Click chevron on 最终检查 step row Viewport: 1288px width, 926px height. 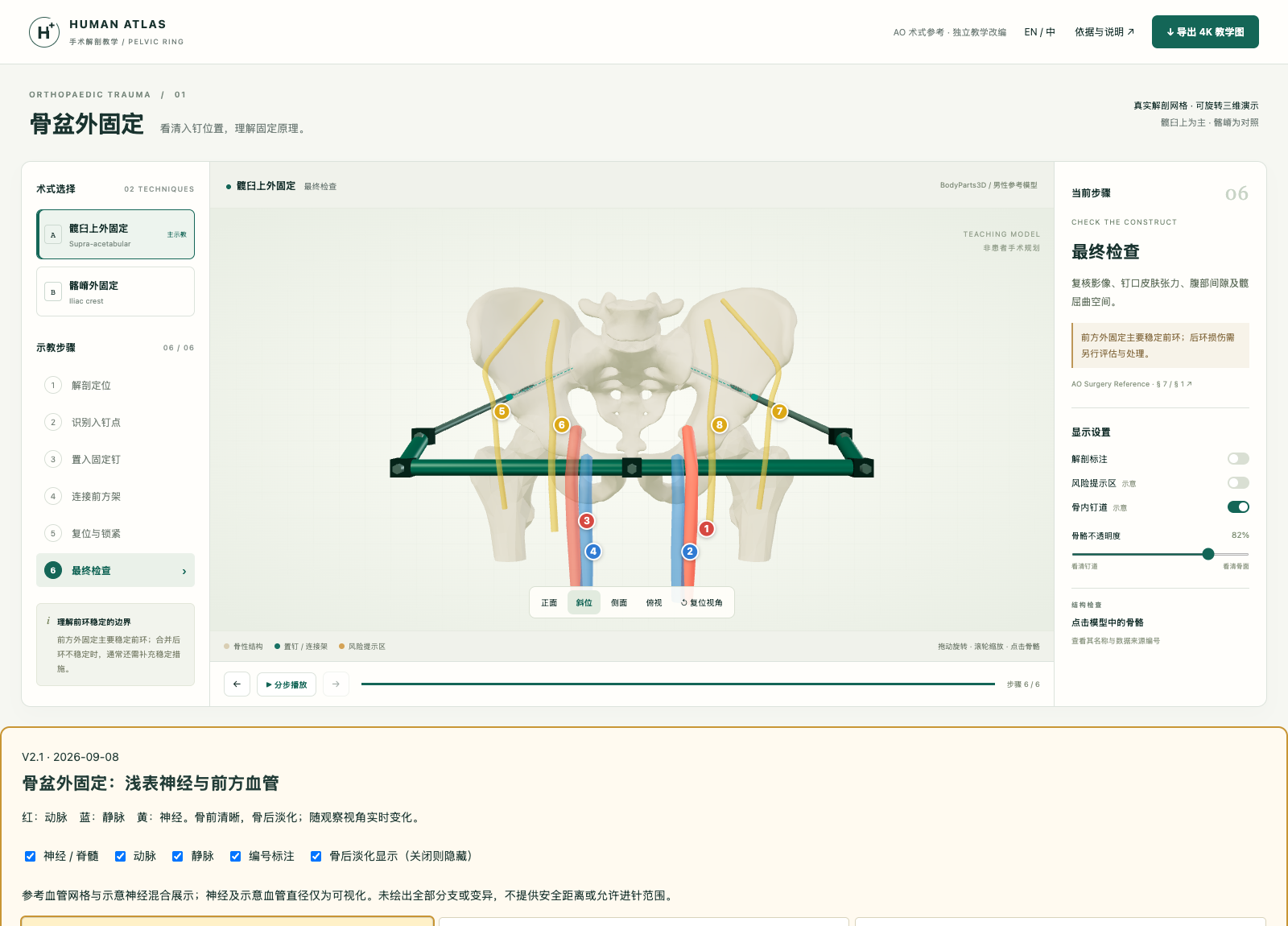184,572
